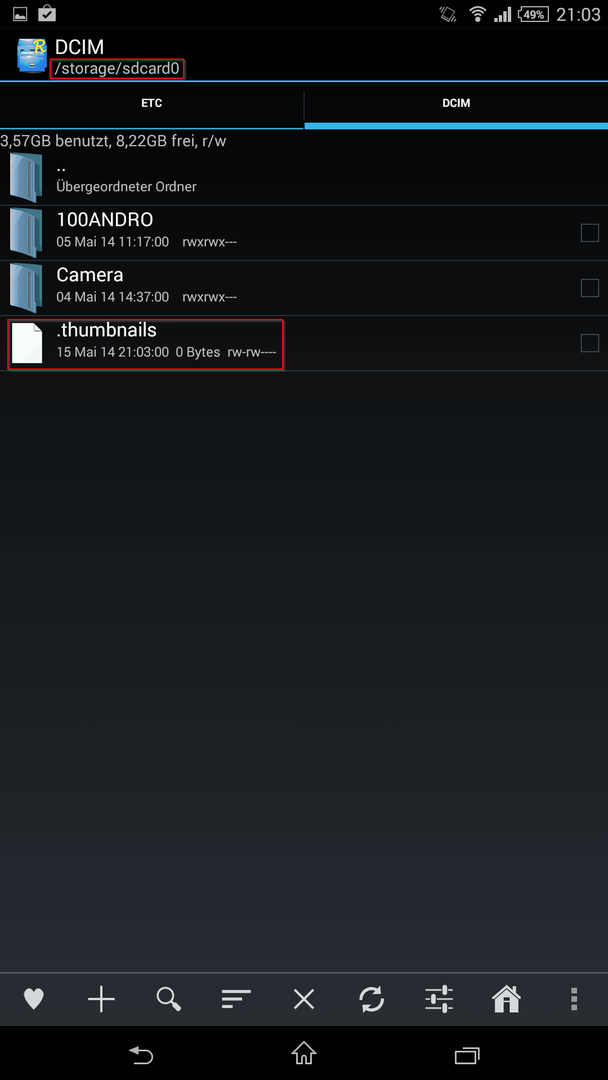Screen dimensions: 608x1080
Task: Go up via Übergeordneter Ordner entry
Action: [x=304, y=177]
